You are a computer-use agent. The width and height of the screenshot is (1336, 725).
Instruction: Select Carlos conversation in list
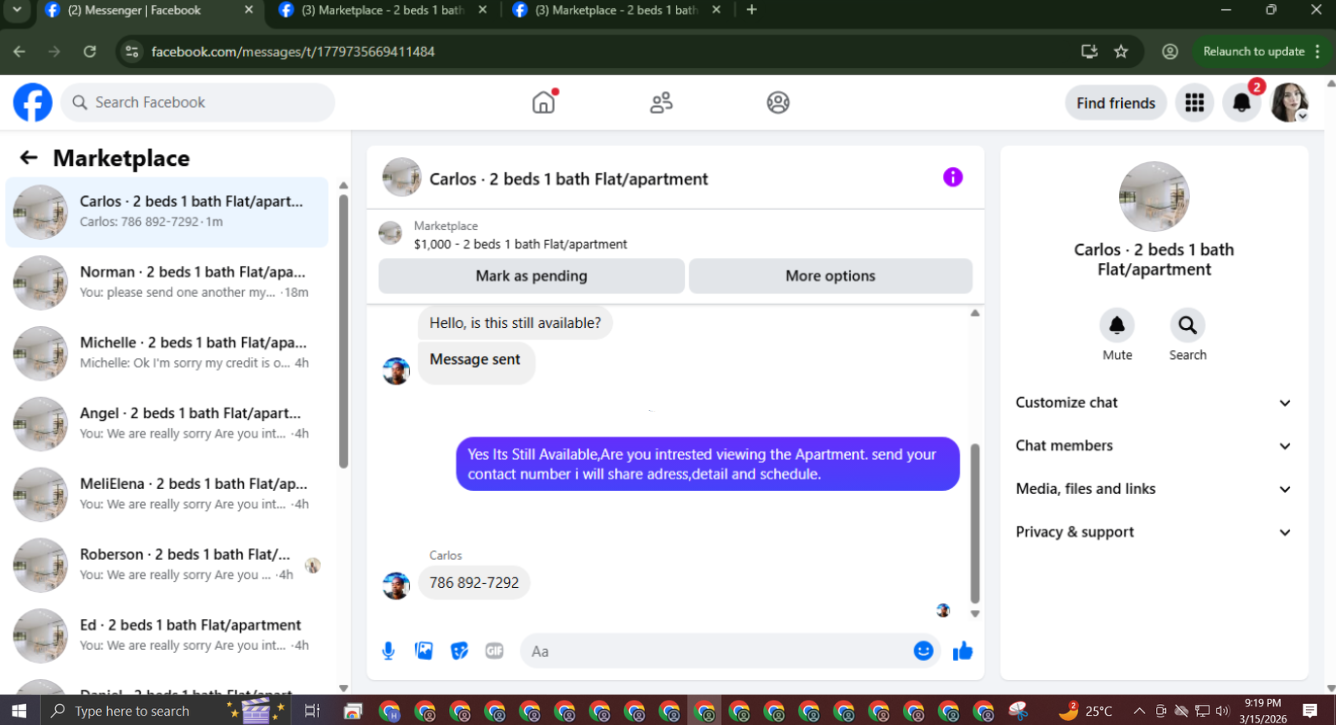click(167, 212)
